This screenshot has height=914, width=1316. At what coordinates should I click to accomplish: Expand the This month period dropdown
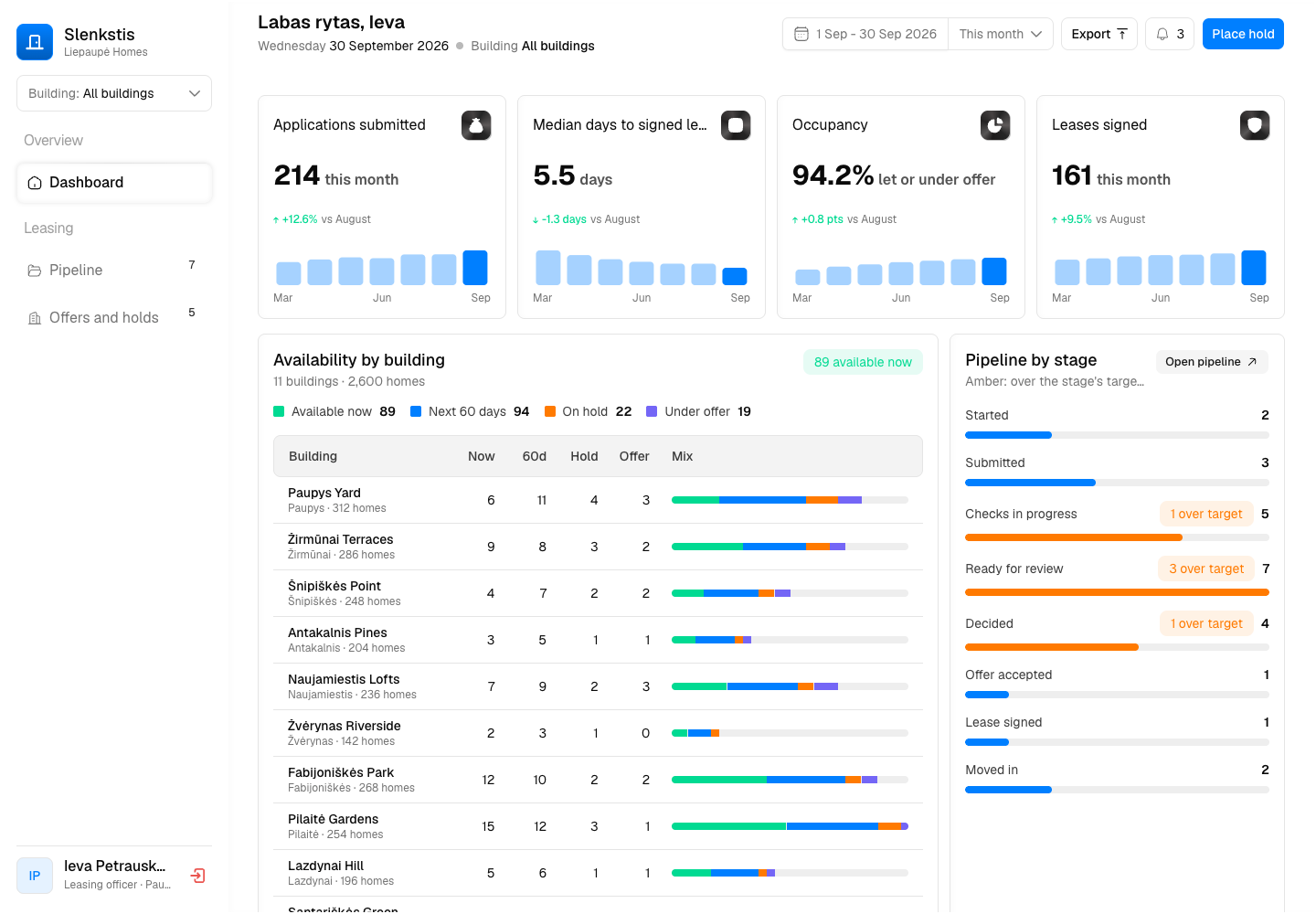(x=1001, y=34)
